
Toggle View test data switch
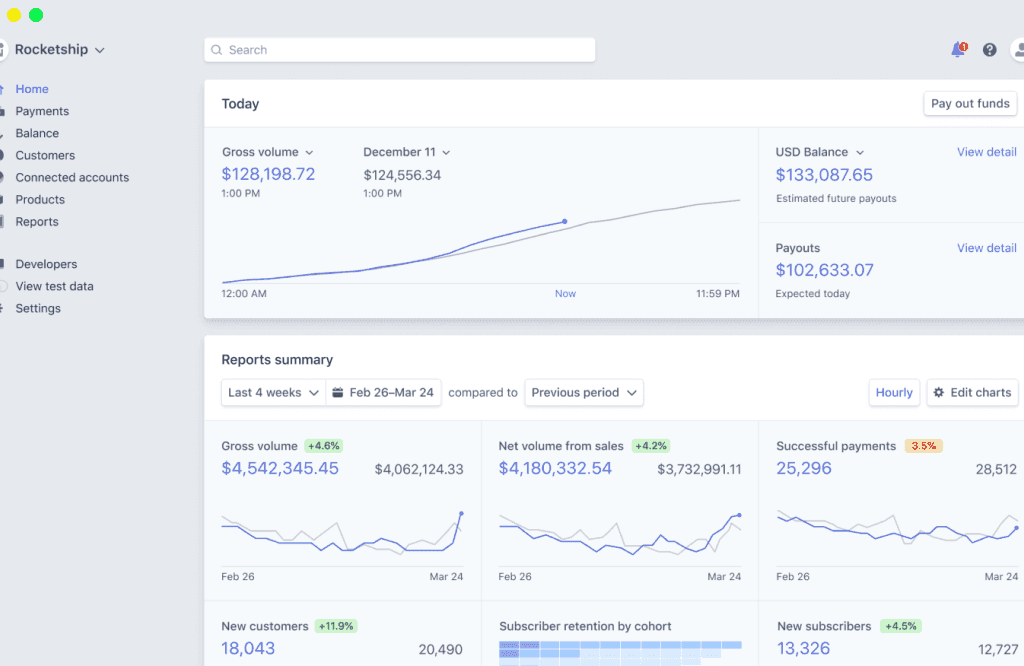pyautogui.click(x=4, y=286)
